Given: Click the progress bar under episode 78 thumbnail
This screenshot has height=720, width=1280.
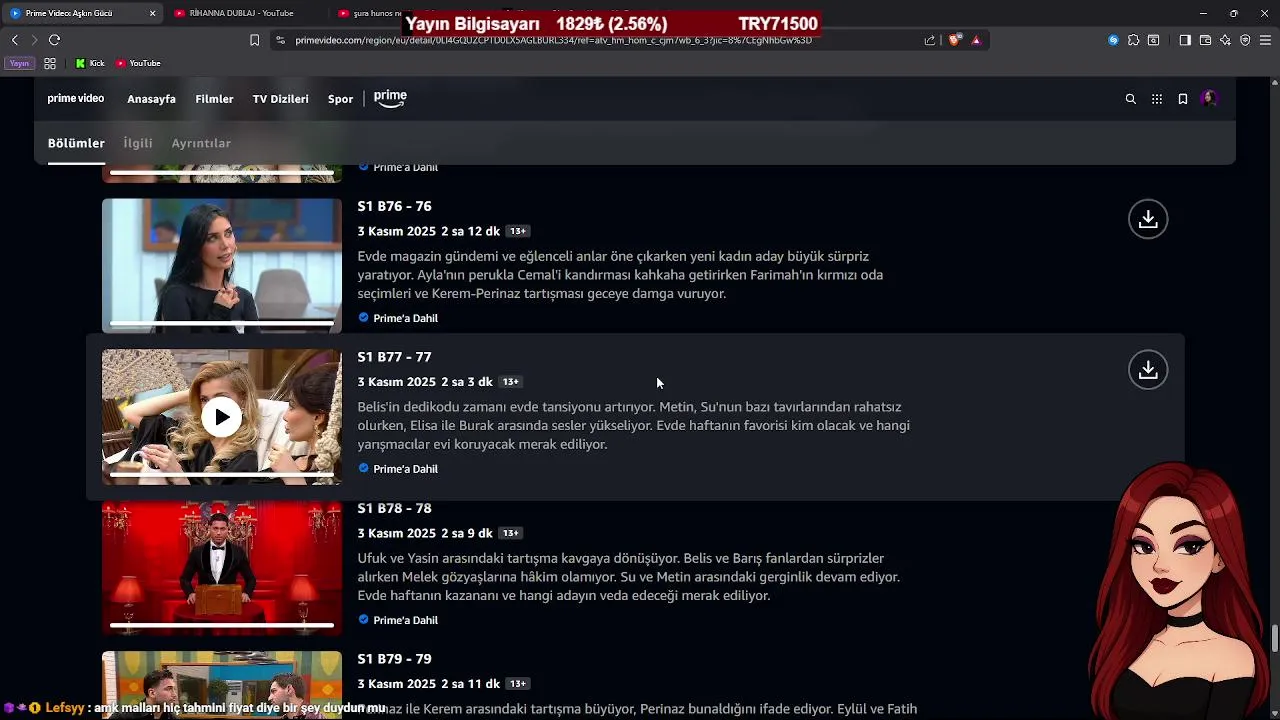Looking at the screenshot, I should pos(221,625).
